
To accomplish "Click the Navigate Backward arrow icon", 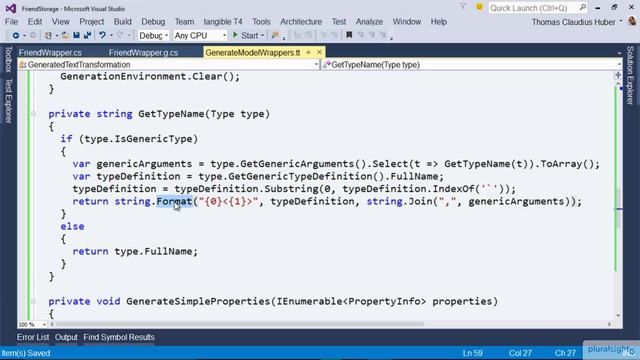I will [x=16, y=36].
